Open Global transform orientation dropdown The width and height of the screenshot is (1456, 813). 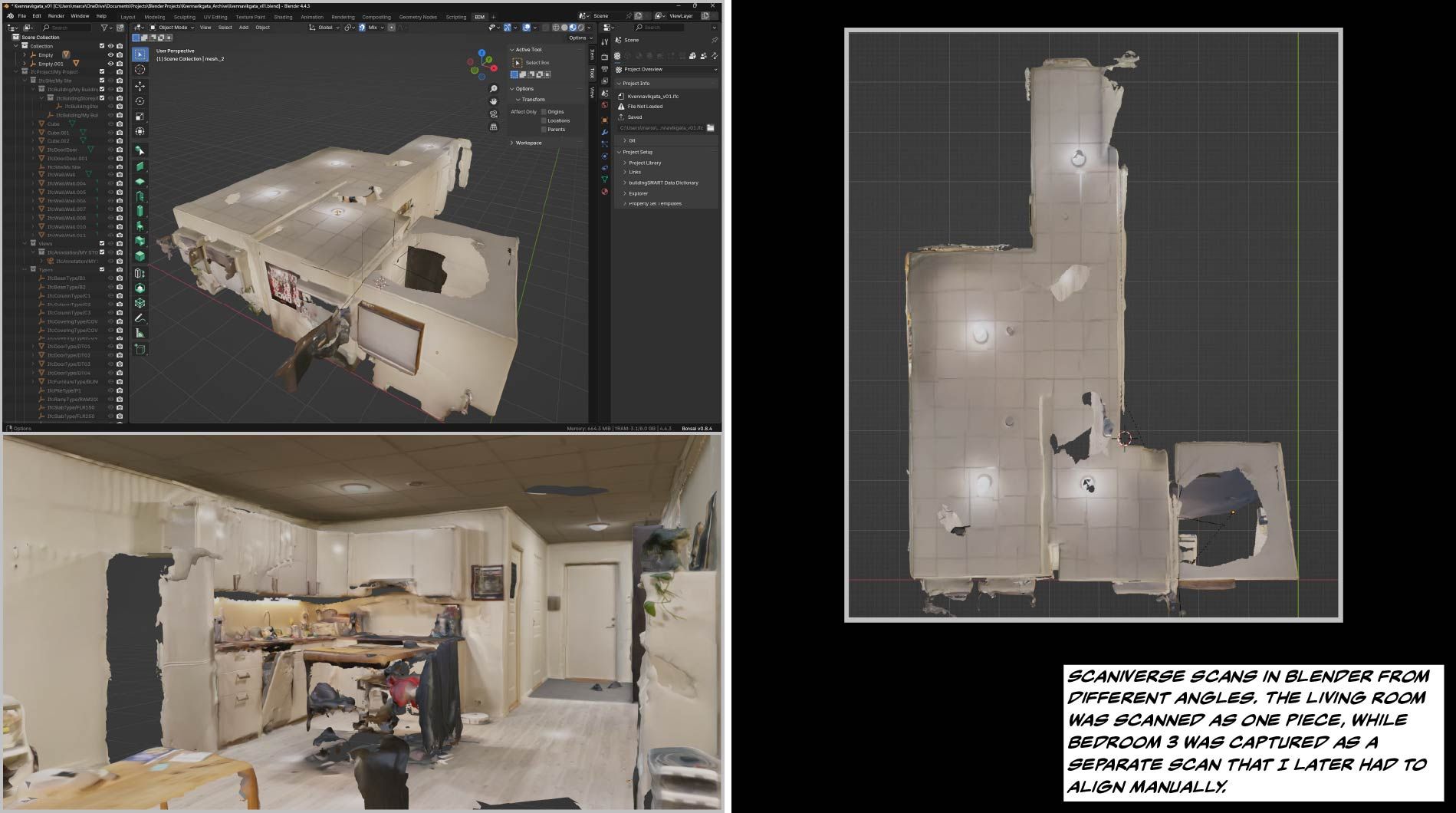click(325, 28)
